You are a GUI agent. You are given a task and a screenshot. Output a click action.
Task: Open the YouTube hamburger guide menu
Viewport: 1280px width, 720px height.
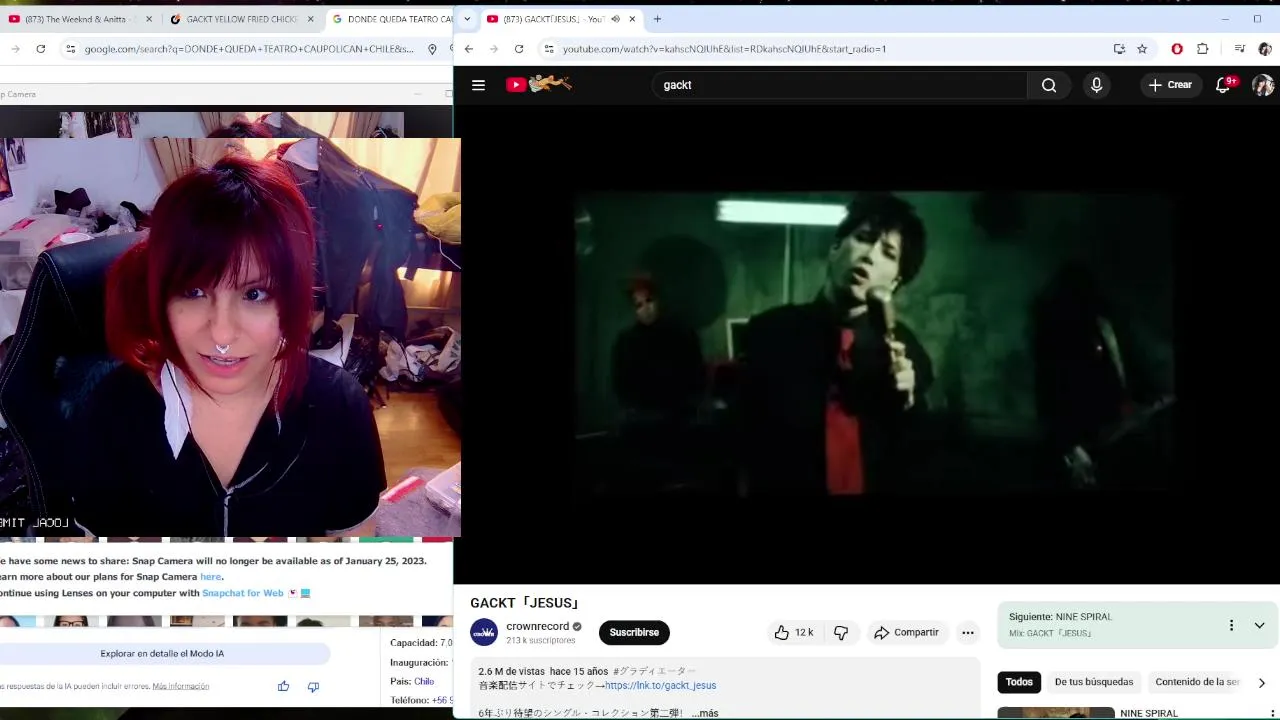point(478,85)
